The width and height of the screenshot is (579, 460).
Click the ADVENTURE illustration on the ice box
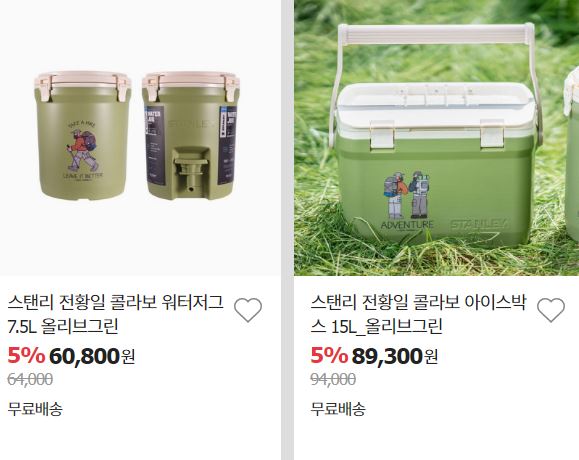coord(407,200)
